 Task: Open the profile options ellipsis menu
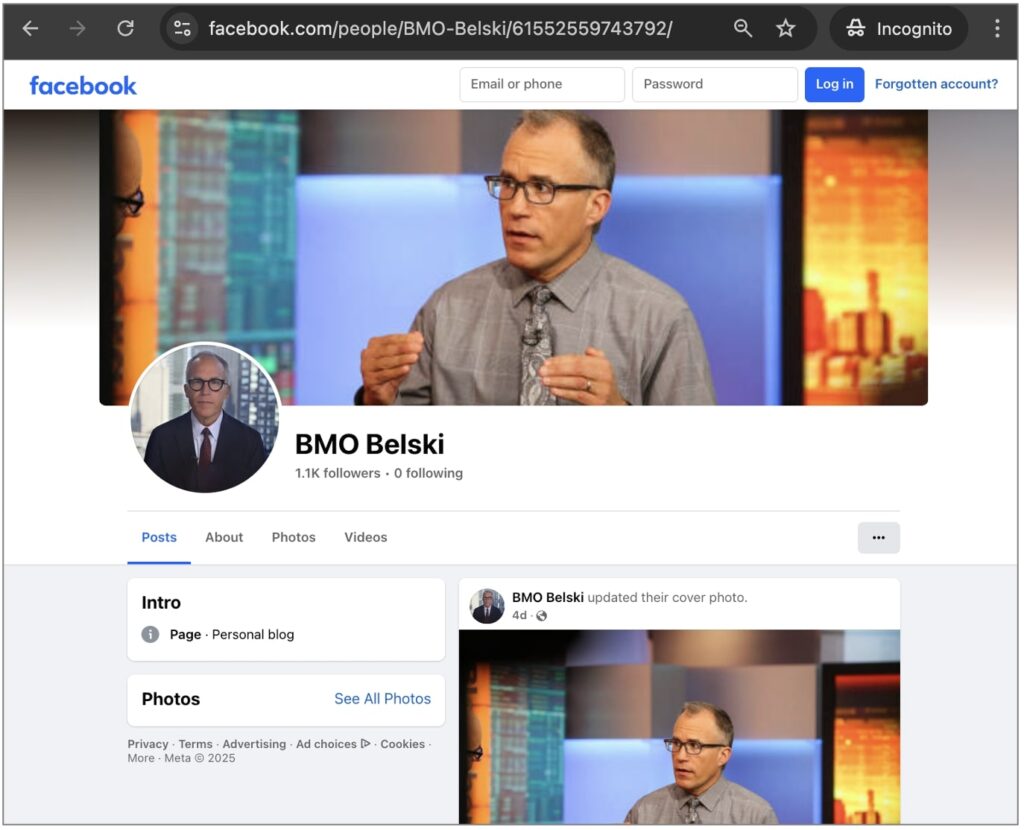(878, 538)
